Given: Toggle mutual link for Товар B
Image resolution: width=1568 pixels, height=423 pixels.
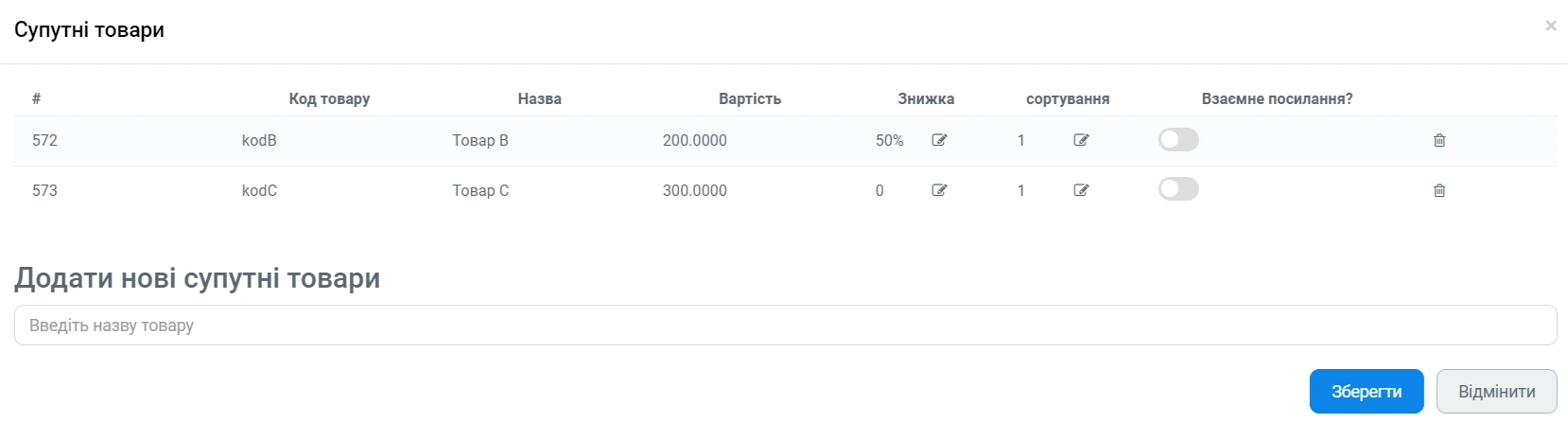Looking at the screenshot, I should [1178, 140].
